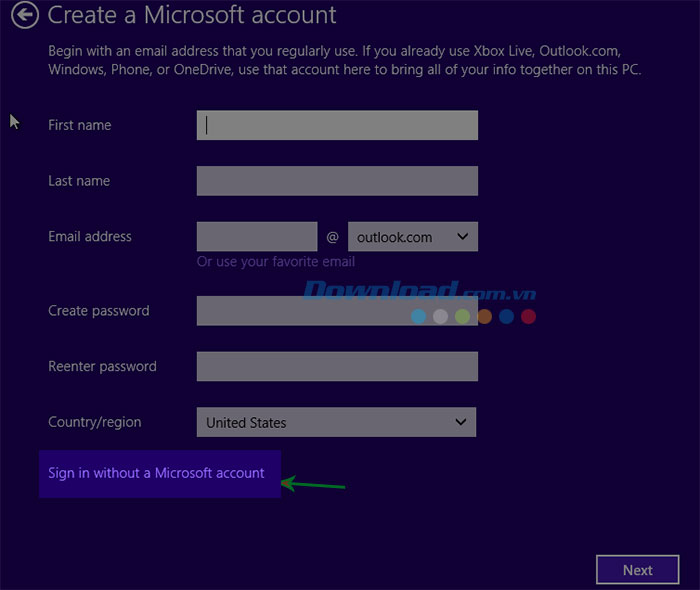The width and height of the screenshot is (700, 590).
Task: Click the Email address username field
Action: [257, 237]
